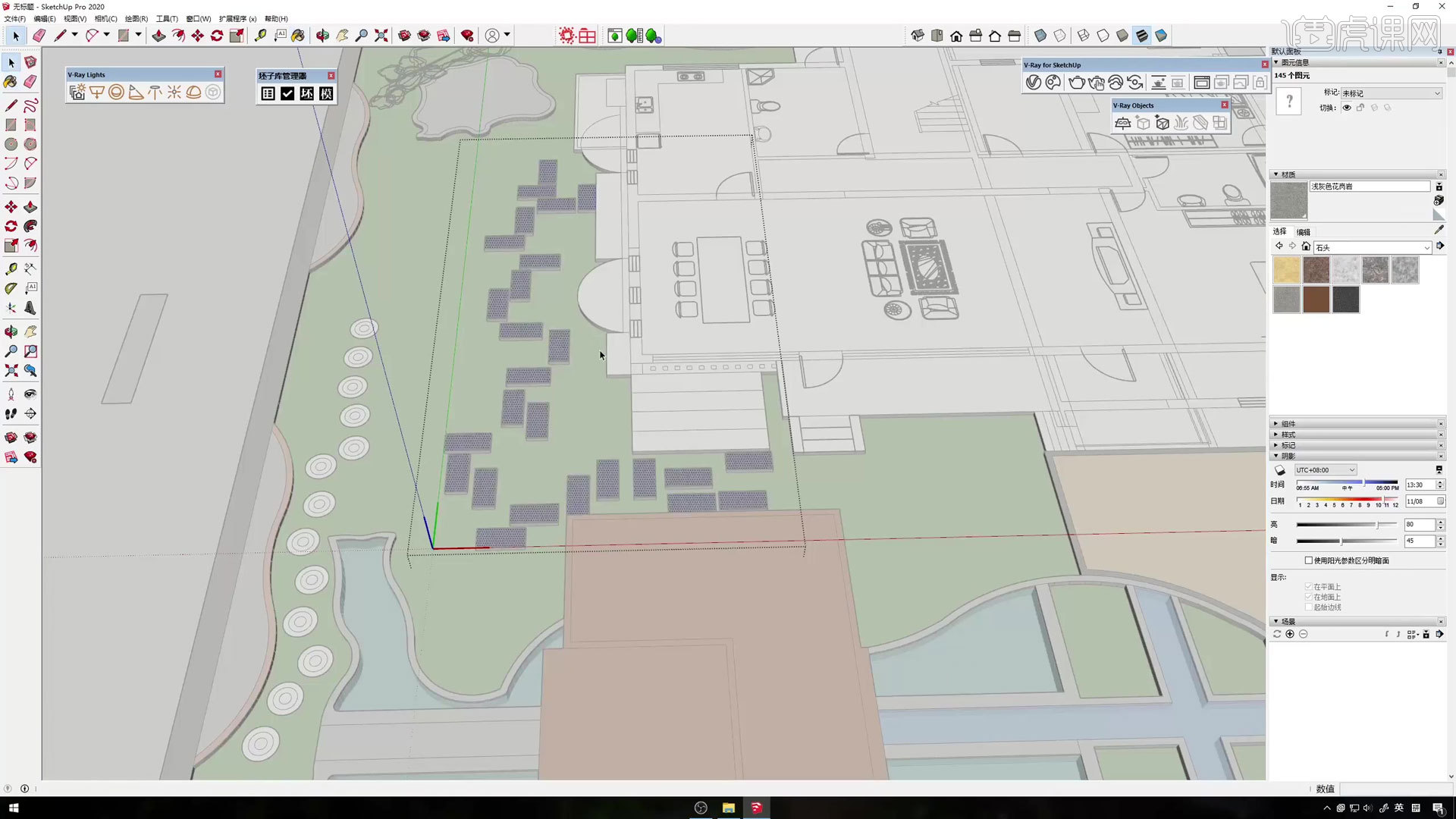Add a V-Ray Omni Light
The width and height of the screenshot is (1456, 819).
[174, 93]
